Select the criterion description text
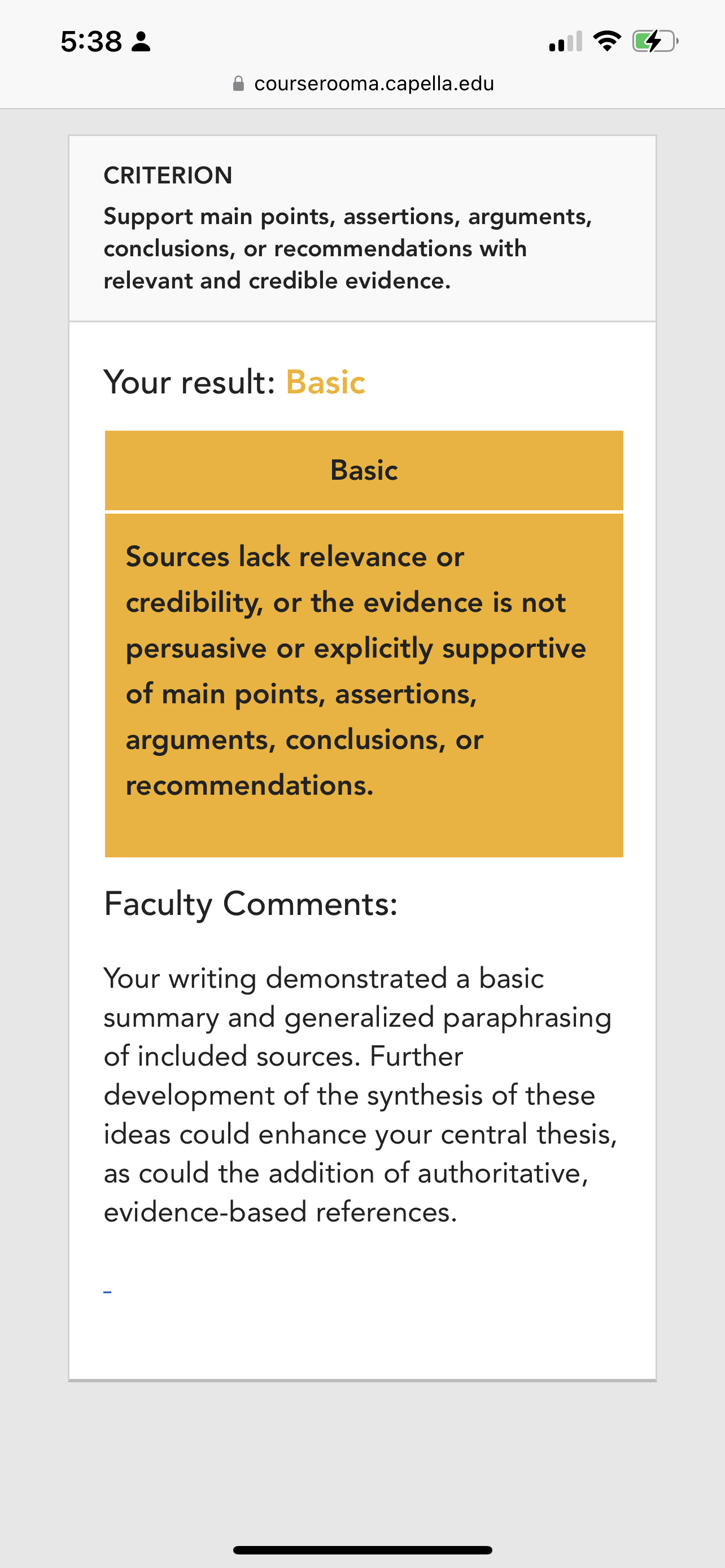This screenshot has width=725, height=1568. (x=348, y=248)
